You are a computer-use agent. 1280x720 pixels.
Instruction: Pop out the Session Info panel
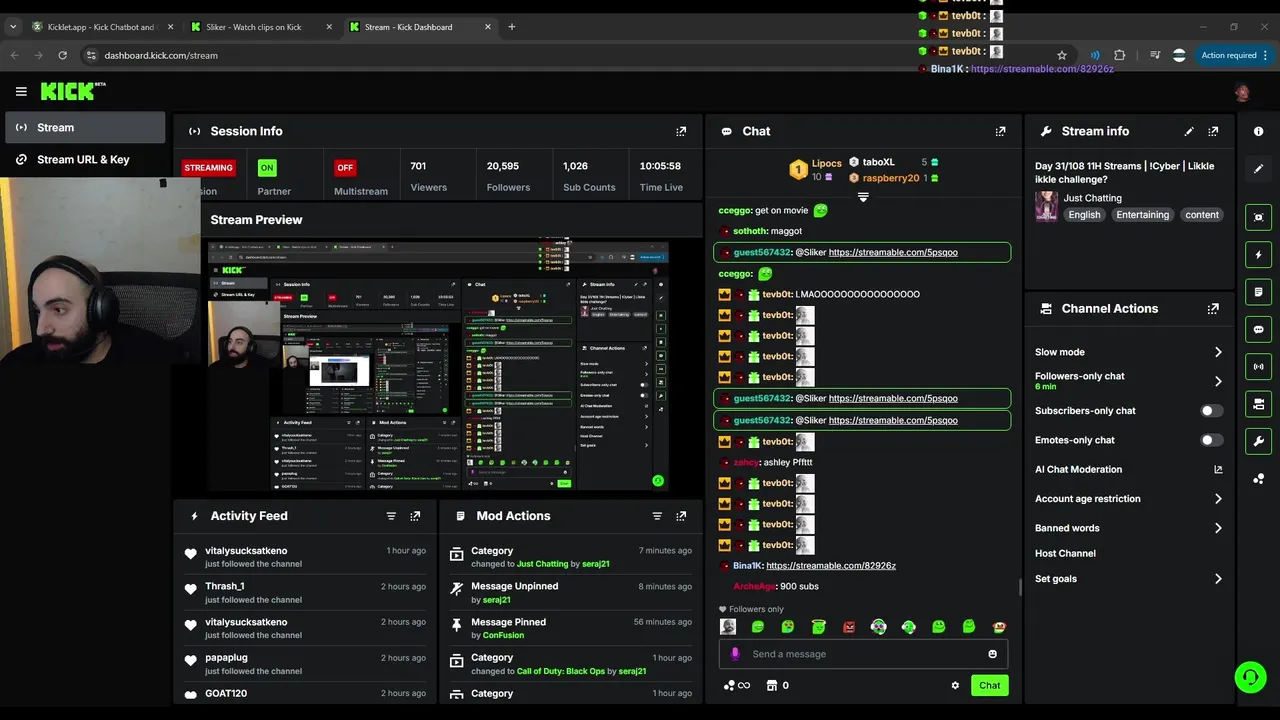[681, 131]
